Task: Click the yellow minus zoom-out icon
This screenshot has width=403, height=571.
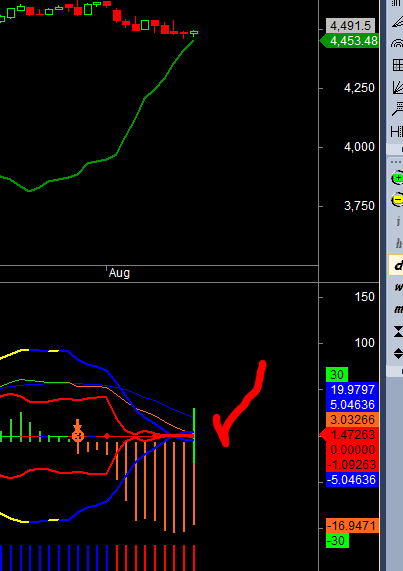Action: pyautogui.click(x=398, y=200)
